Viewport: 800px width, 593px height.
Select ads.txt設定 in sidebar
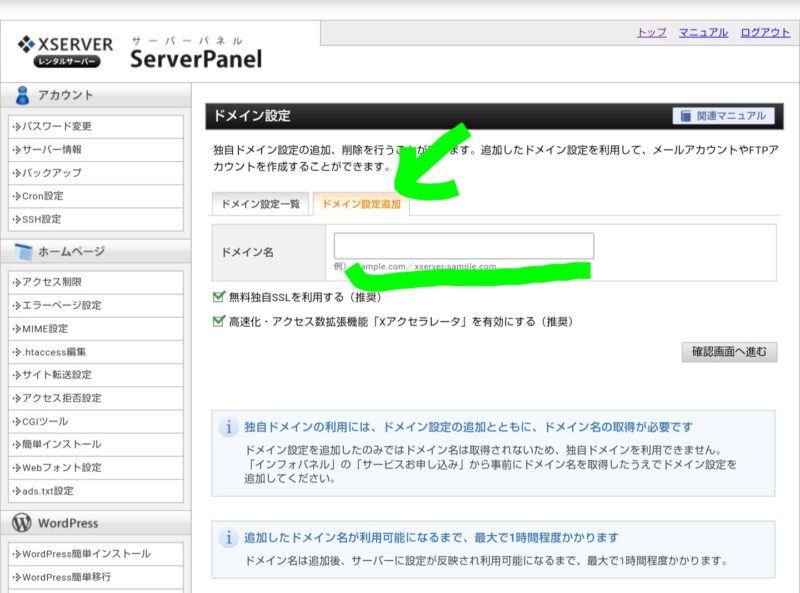tap(96, 491)
